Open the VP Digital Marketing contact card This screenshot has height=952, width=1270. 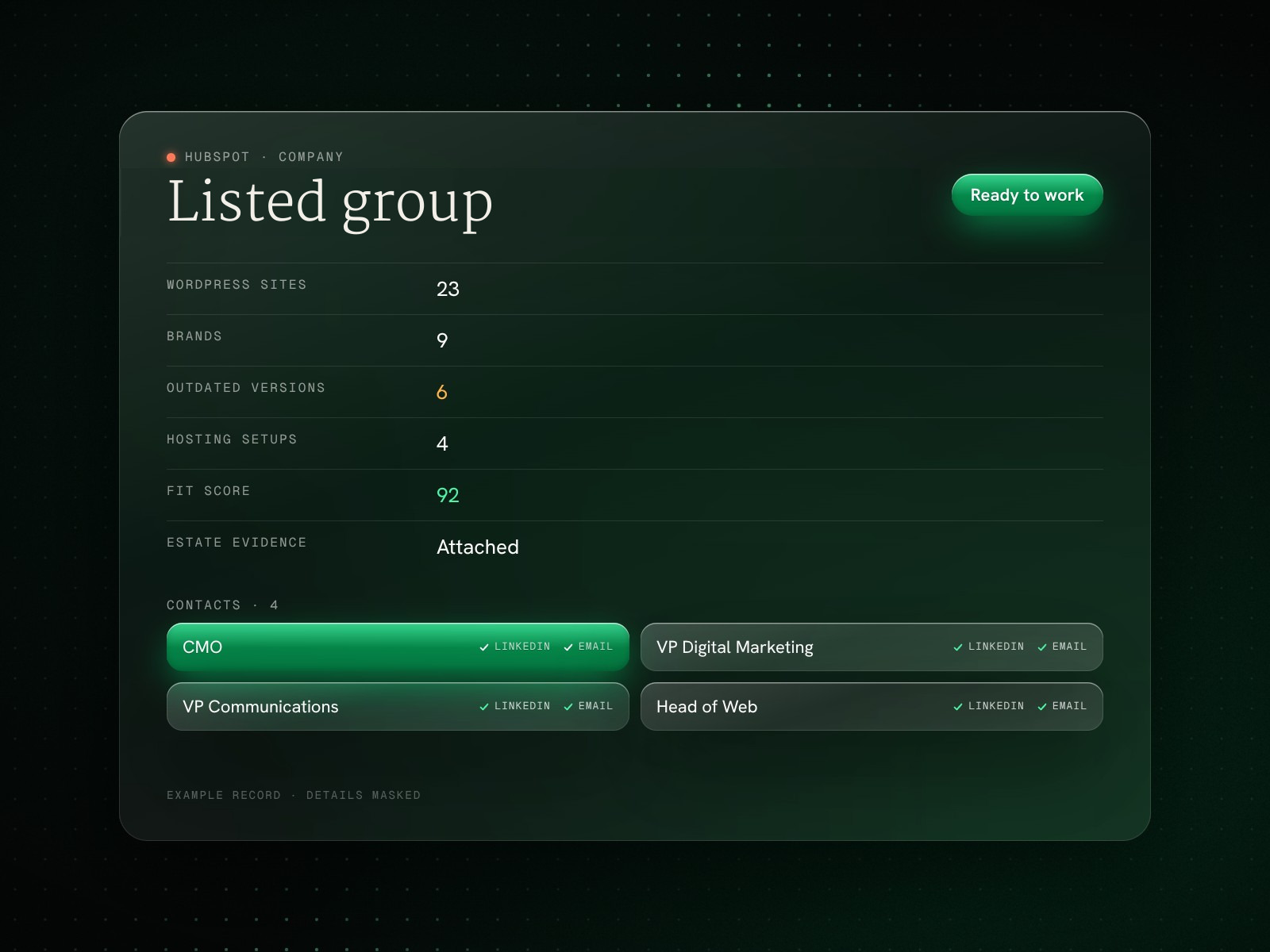(872, 647)
